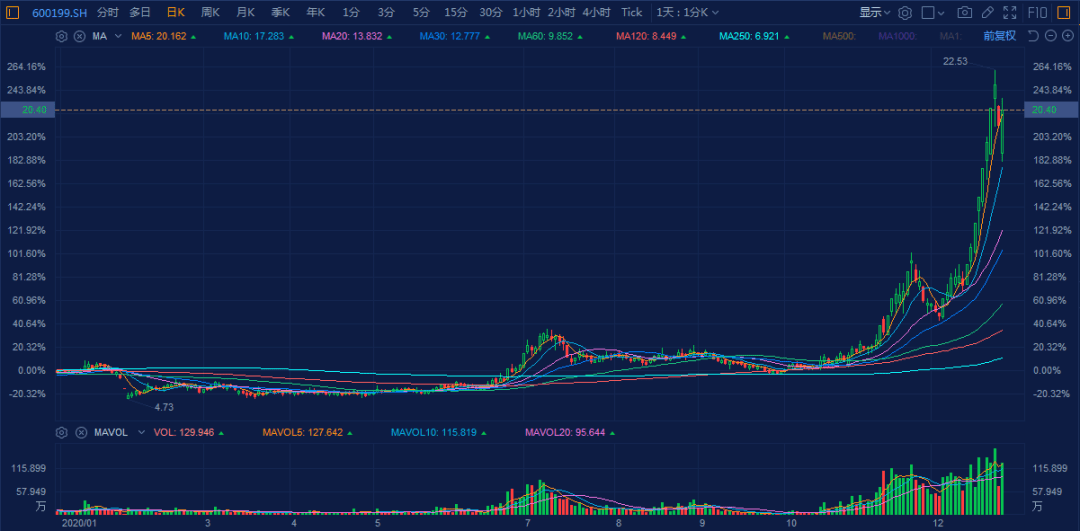Screen dimensions: 1080x531
Task: Click stock code 600199.SH
Action: click(x=60, y=12)
